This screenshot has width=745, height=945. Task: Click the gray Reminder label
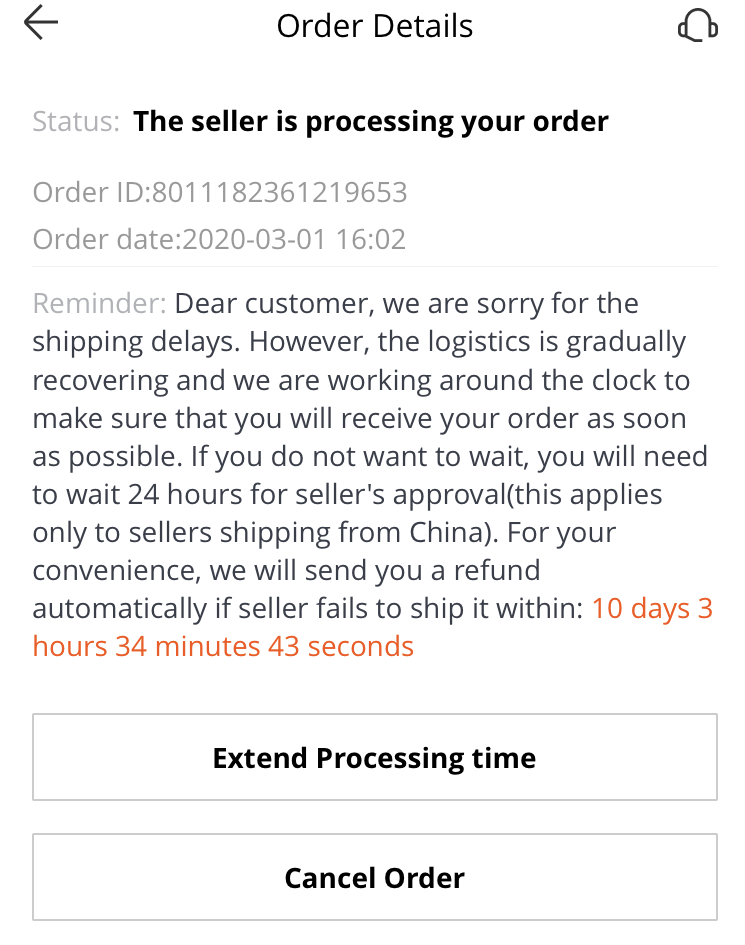[99, 303]
